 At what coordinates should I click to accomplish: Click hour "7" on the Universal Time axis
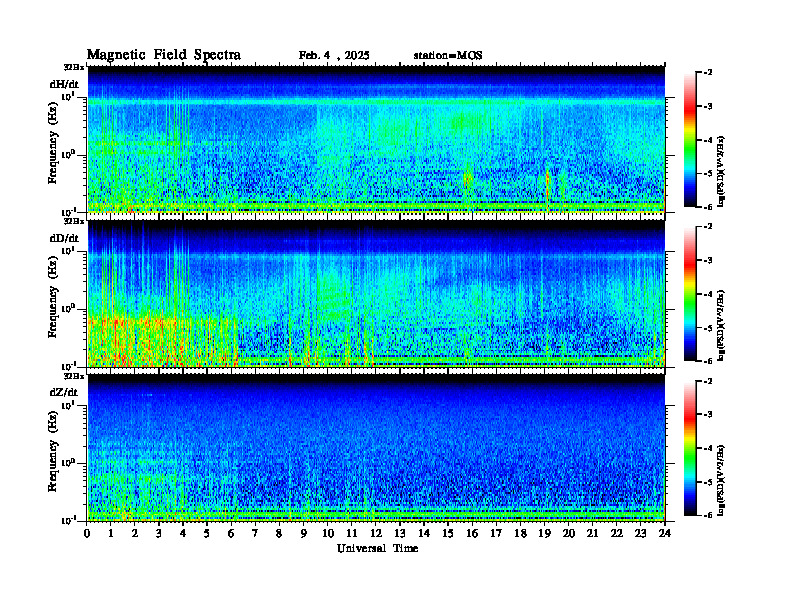(256, 533)
